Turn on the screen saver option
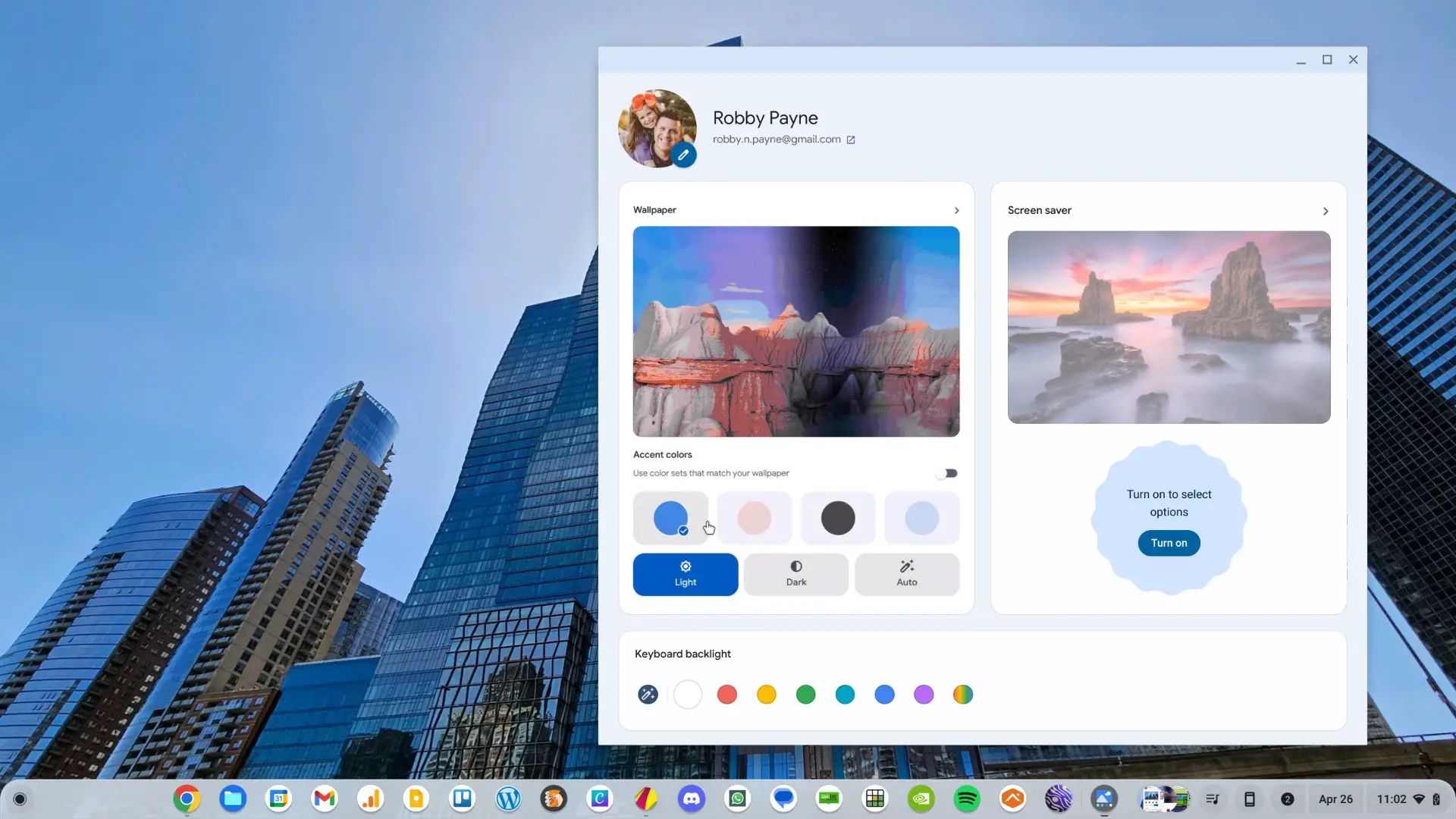The height and width of the screenshot is (819, 1456). coord(1169,543)
